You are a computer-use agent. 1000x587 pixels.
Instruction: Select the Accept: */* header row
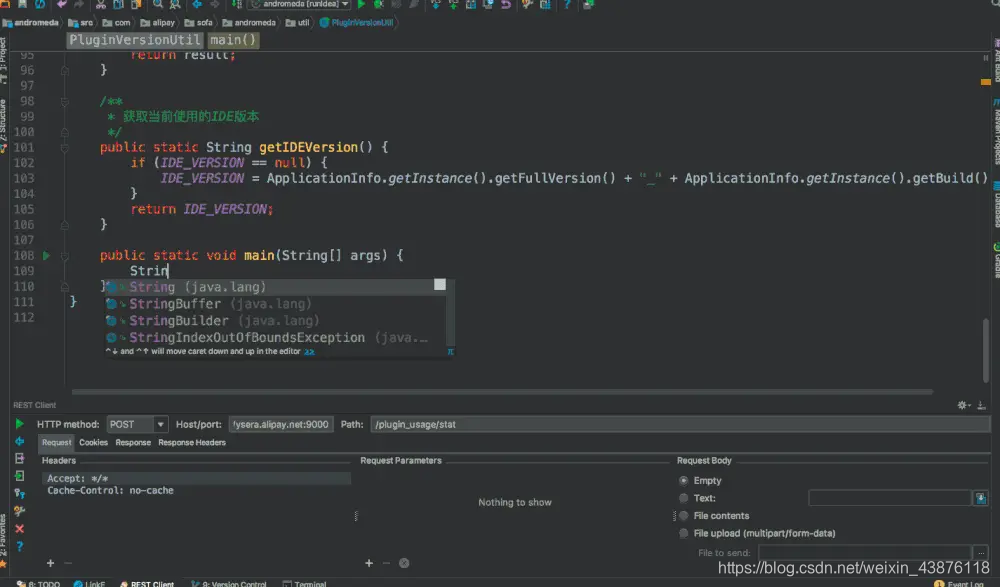196,479
